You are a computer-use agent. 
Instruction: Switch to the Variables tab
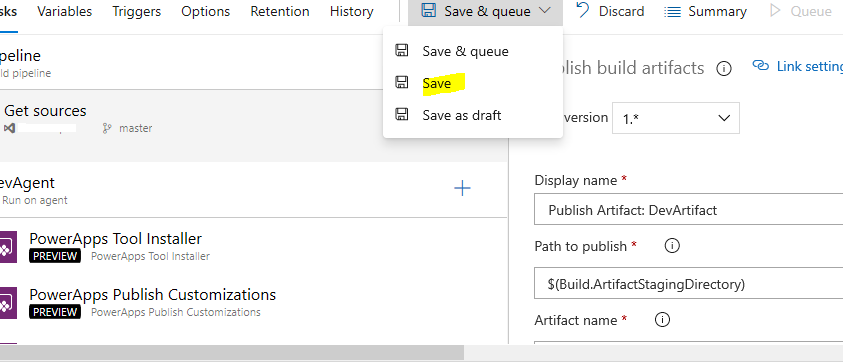click(x=65, y=11)
